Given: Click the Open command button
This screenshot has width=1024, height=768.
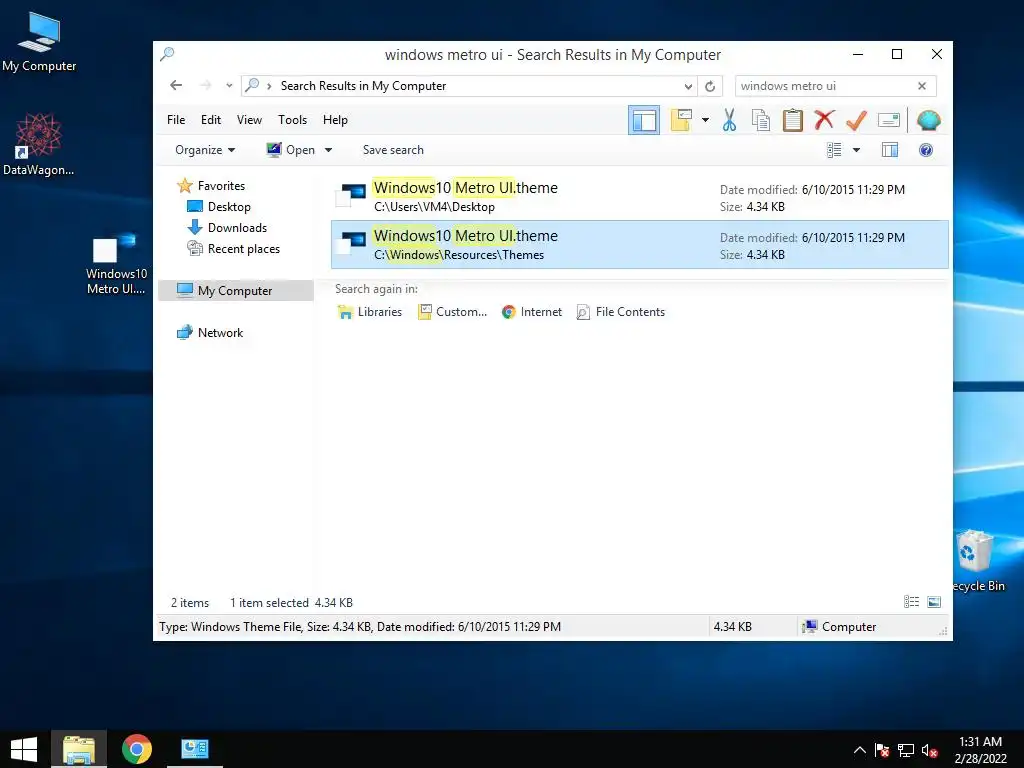Looking at the screenshot, I should pyautogui.click(x=291, y=150).
